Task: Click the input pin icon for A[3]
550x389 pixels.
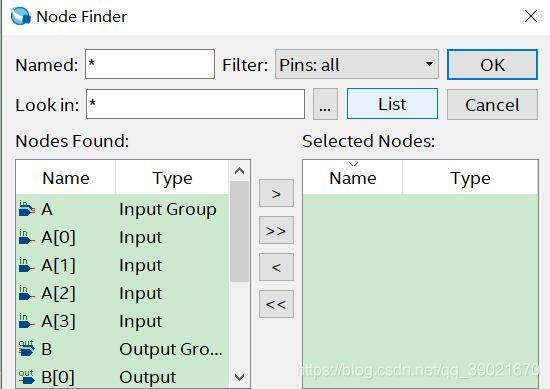Action: (27, 321)
